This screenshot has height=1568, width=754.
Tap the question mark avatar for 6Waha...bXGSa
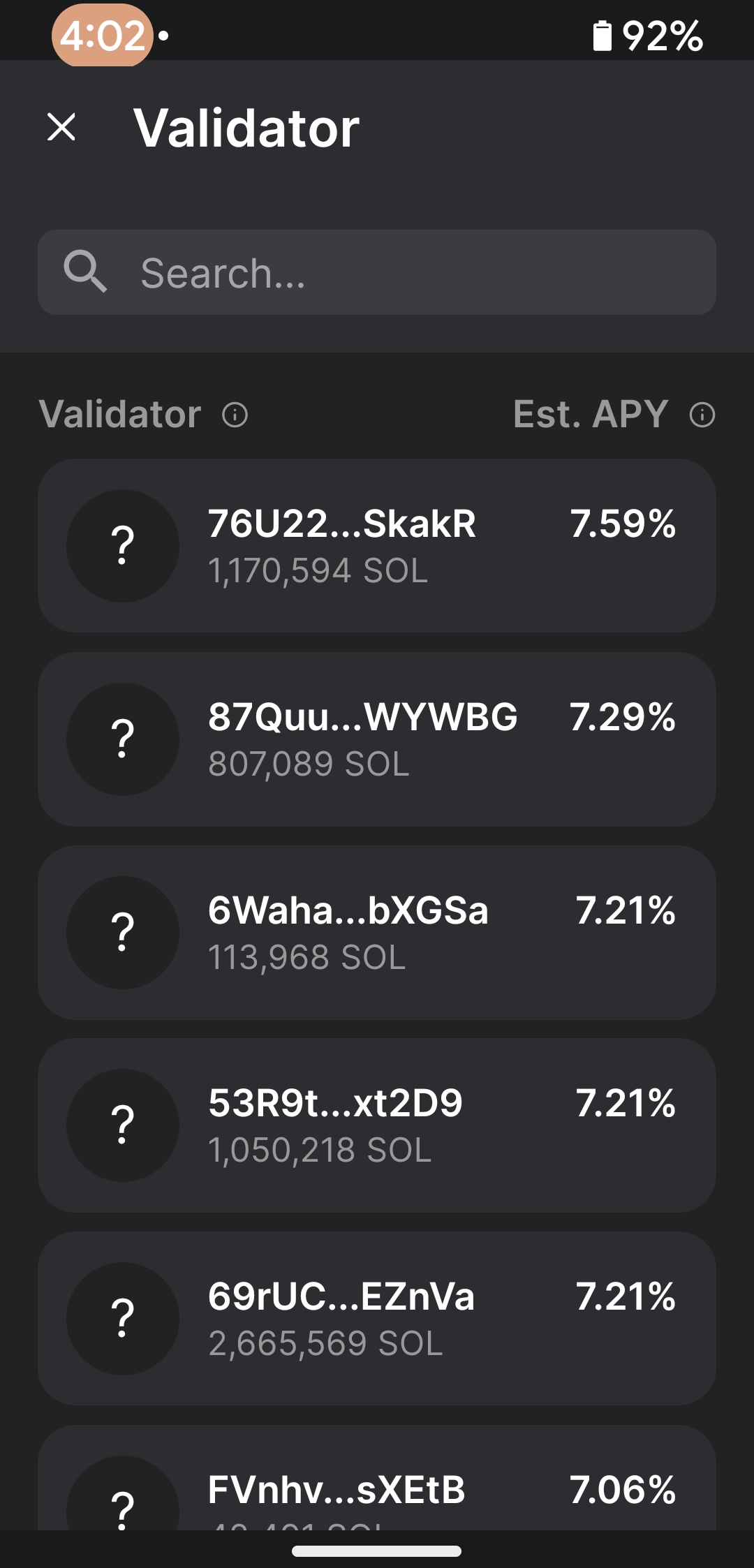click(123, 933)
